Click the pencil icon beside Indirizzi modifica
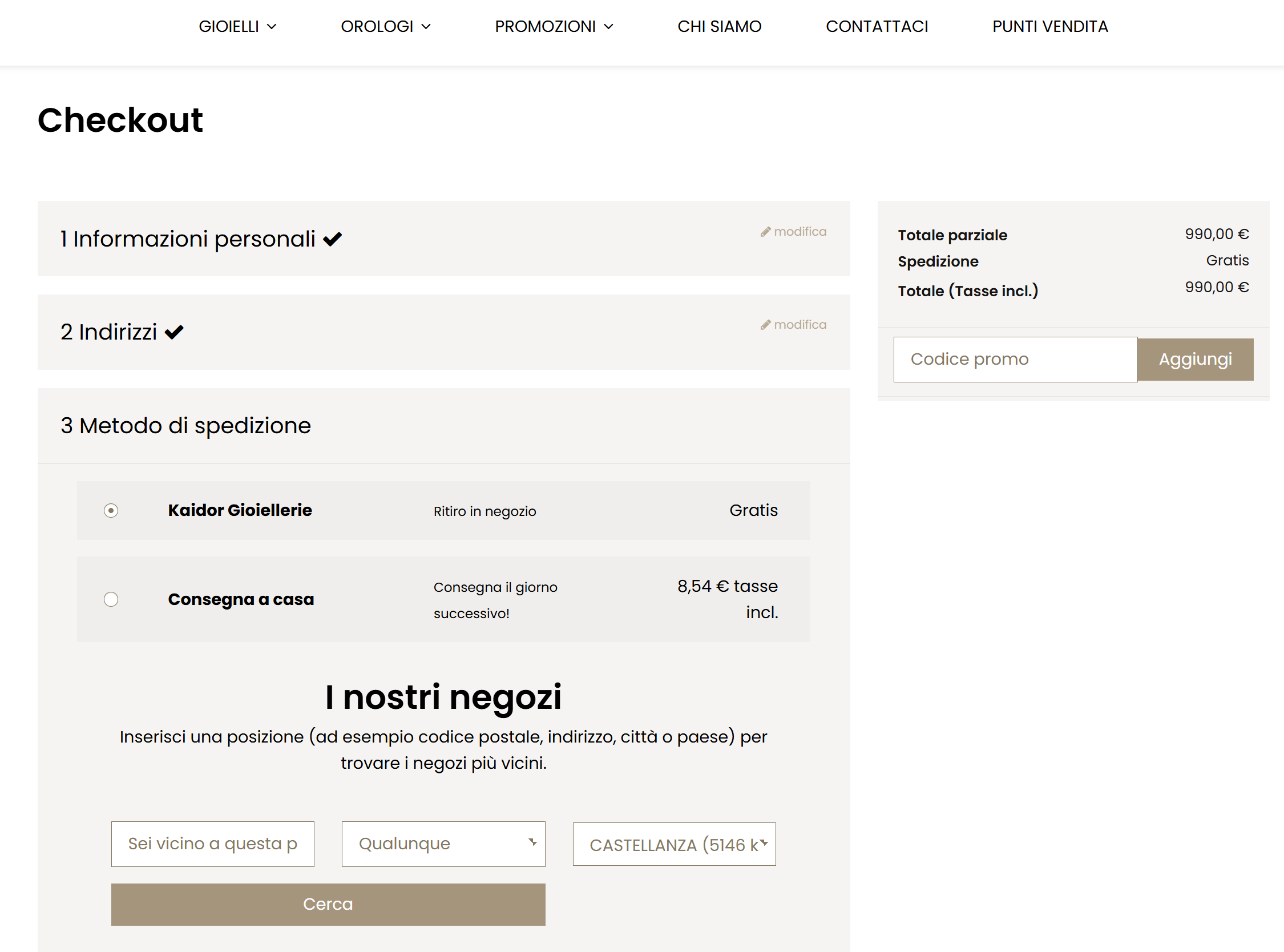The width and height of the screenshot is (1284, 952). 765,325
